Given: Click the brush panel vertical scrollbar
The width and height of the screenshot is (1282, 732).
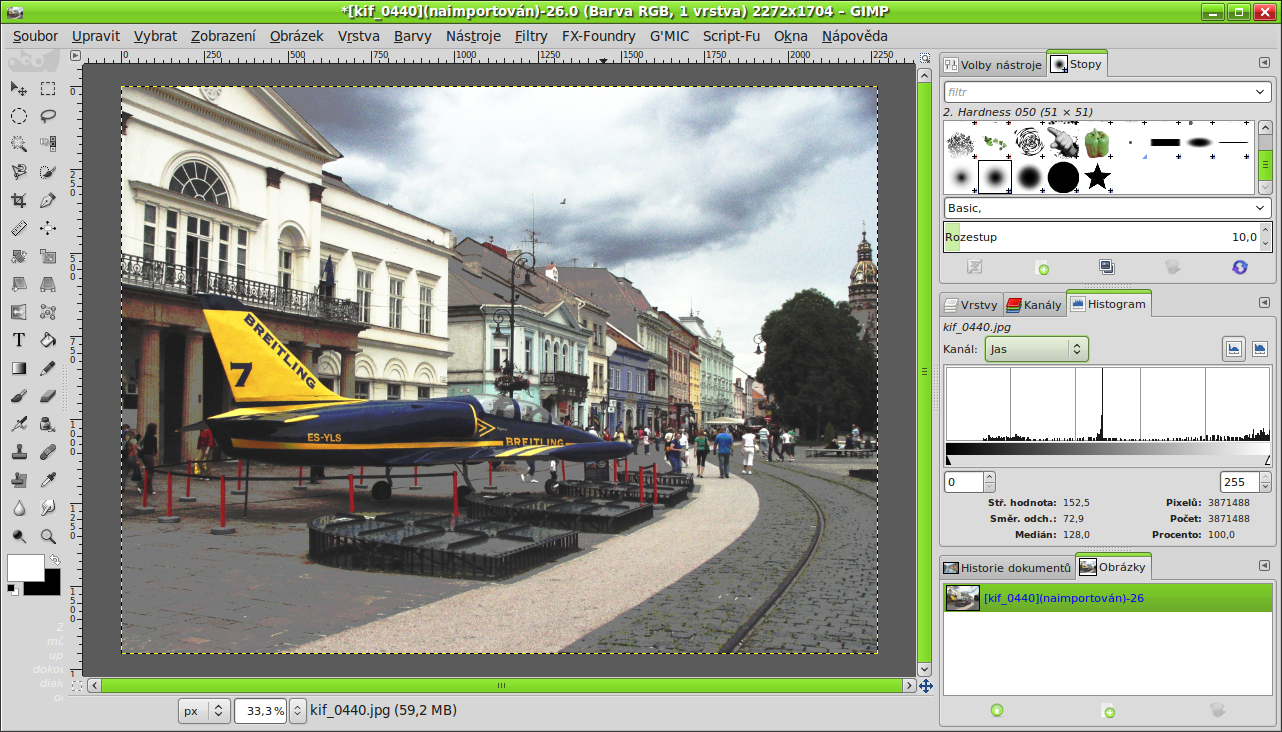Looking at the screenshot, I should click(x=1265, y=158).
